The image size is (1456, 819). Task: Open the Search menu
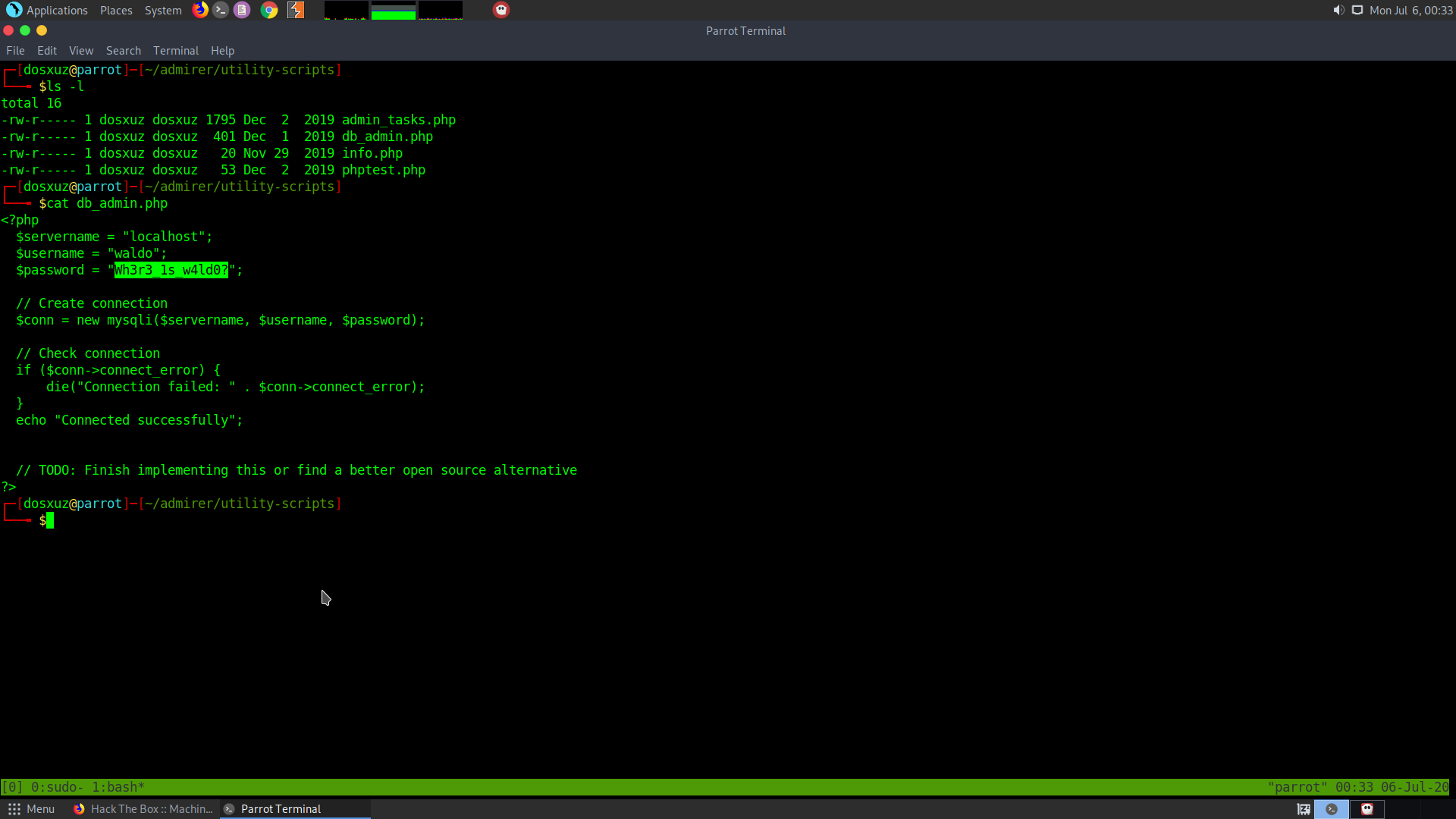pyautogui.click(x=123, y=51)
